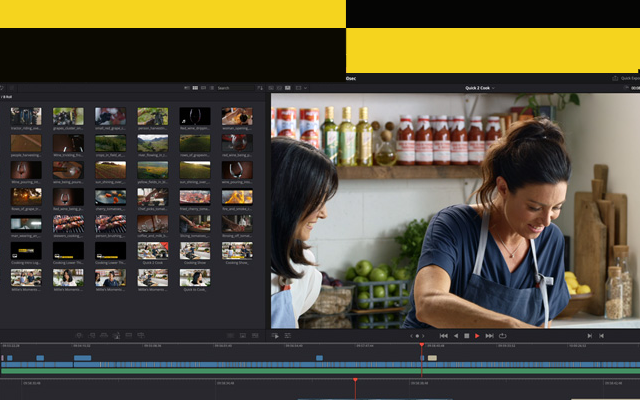The image size is (640, 400).
Task: Open the Quick 2 Cook timeline dropdown
Action: coord(479,88)
